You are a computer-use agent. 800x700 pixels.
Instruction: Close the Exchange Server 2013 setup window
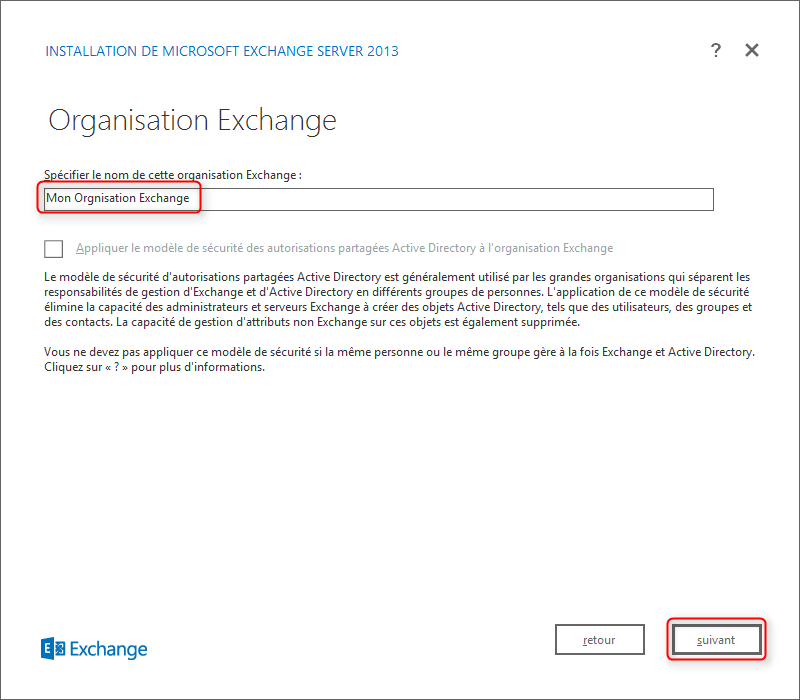pyautogui.click(x=752, y=50)
